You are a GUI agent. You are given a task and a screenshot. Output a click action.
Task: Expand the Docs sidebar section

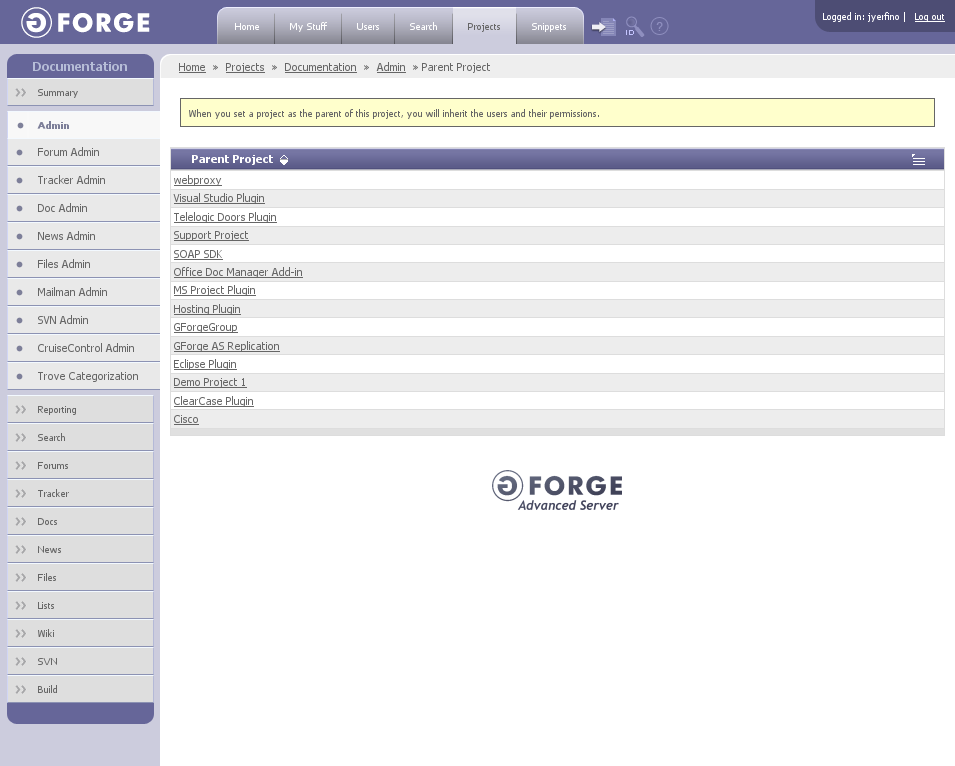pyautogui.click(x=80, y=522)
